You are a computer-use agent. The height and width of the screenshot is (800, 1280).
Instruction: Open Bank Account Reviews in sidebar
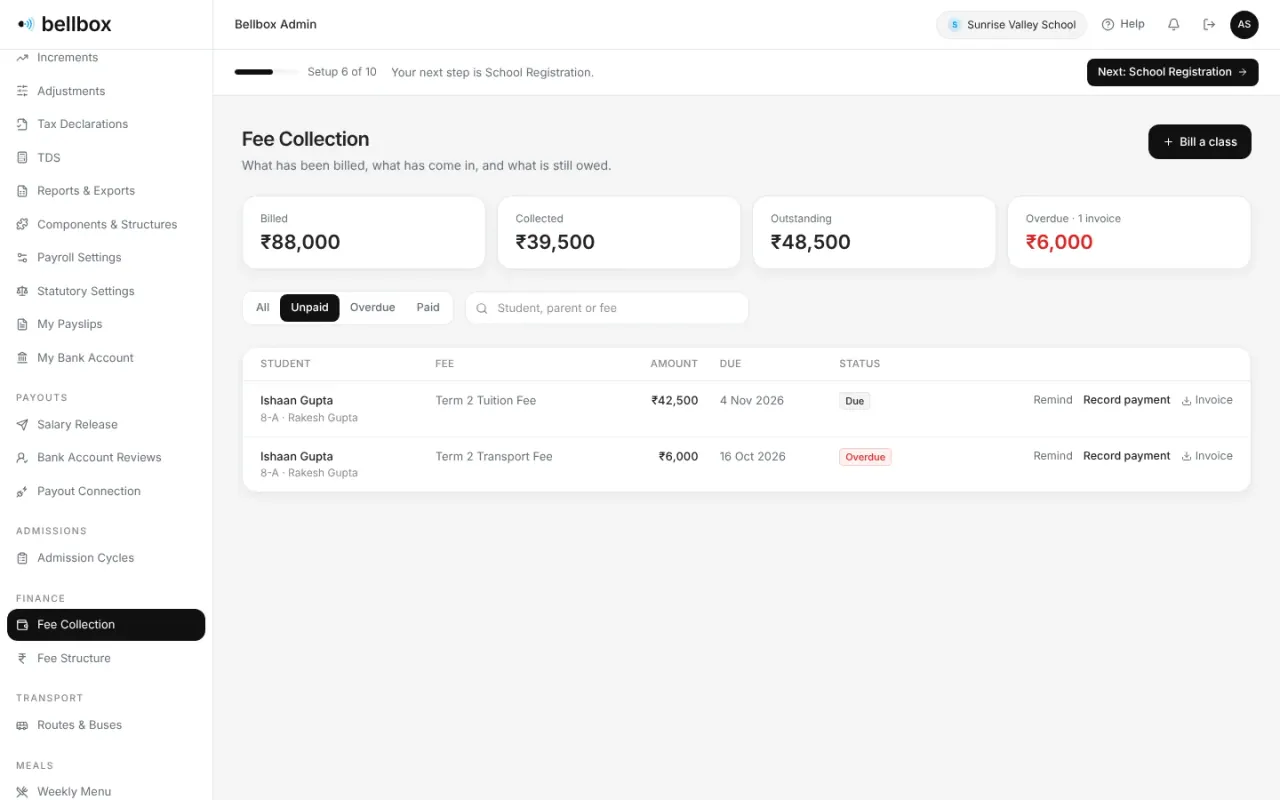tap(106, 458)
